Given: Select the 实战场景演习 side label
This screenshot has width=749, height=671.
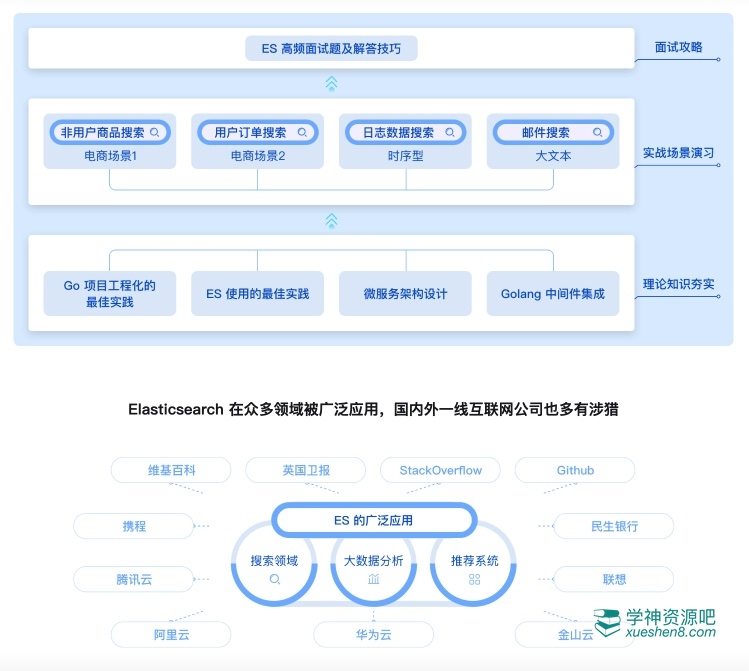Looking at the screenshot, I should 678,153.
